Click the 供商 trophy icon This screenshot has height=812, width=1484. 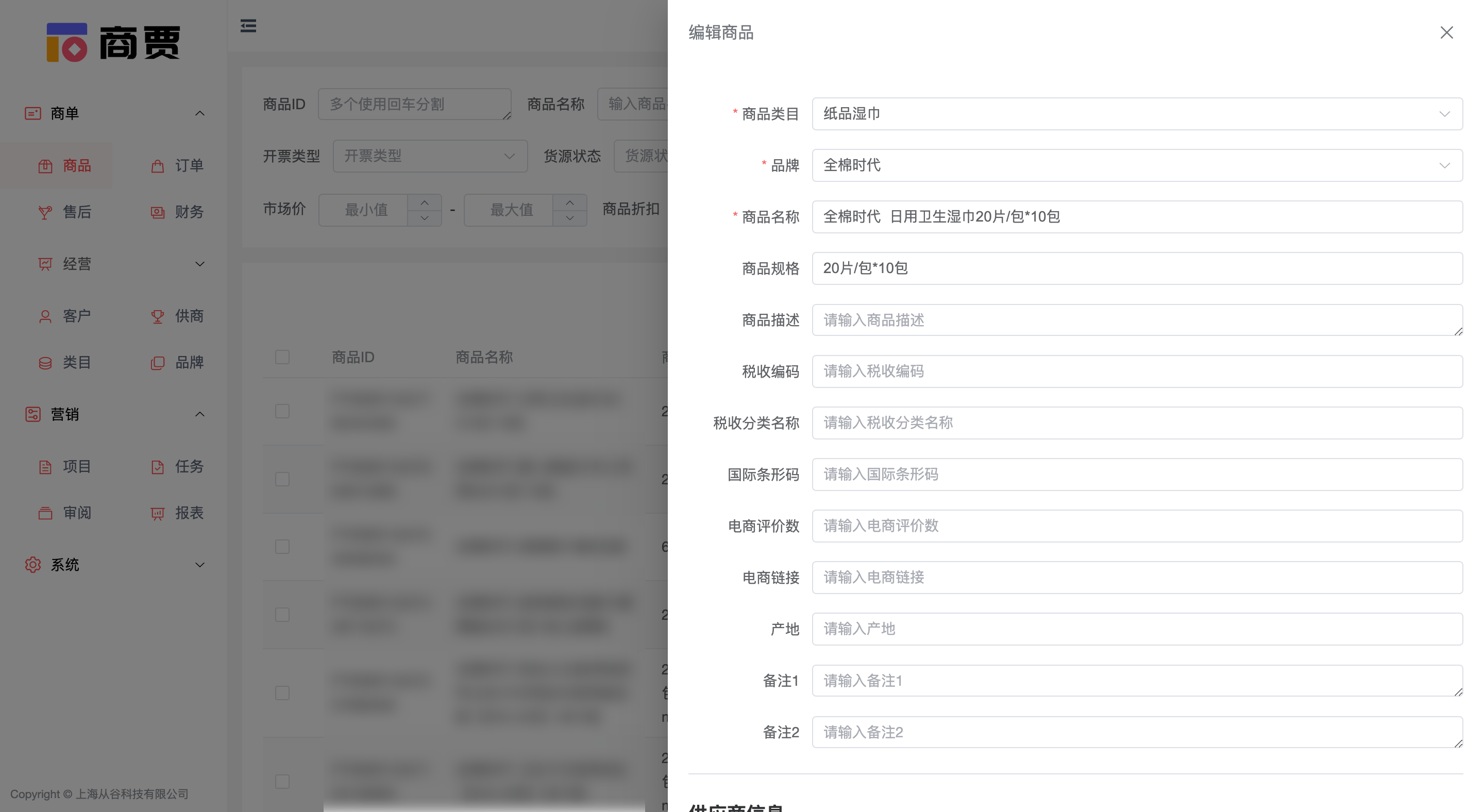click(x=157, y=316)
